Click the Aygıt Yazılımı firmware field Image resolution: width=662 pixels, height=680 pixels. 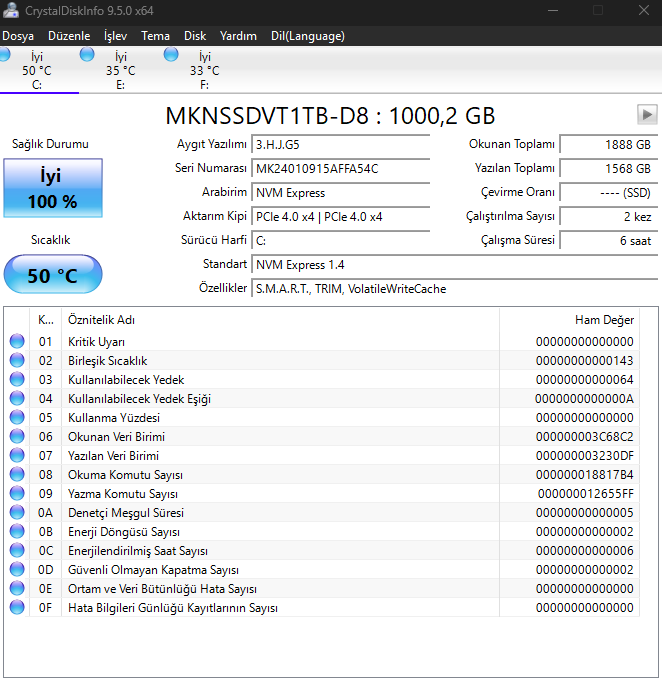pyautogui.click(x=340, y=144)
